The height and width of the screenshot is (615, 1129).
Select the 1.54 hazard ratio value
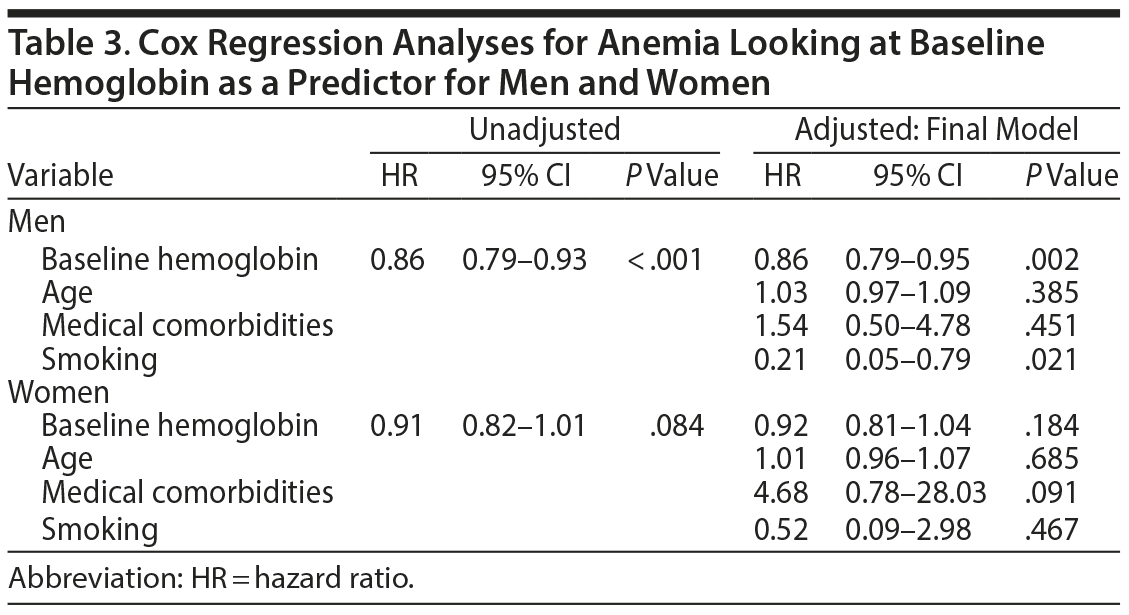780,326
